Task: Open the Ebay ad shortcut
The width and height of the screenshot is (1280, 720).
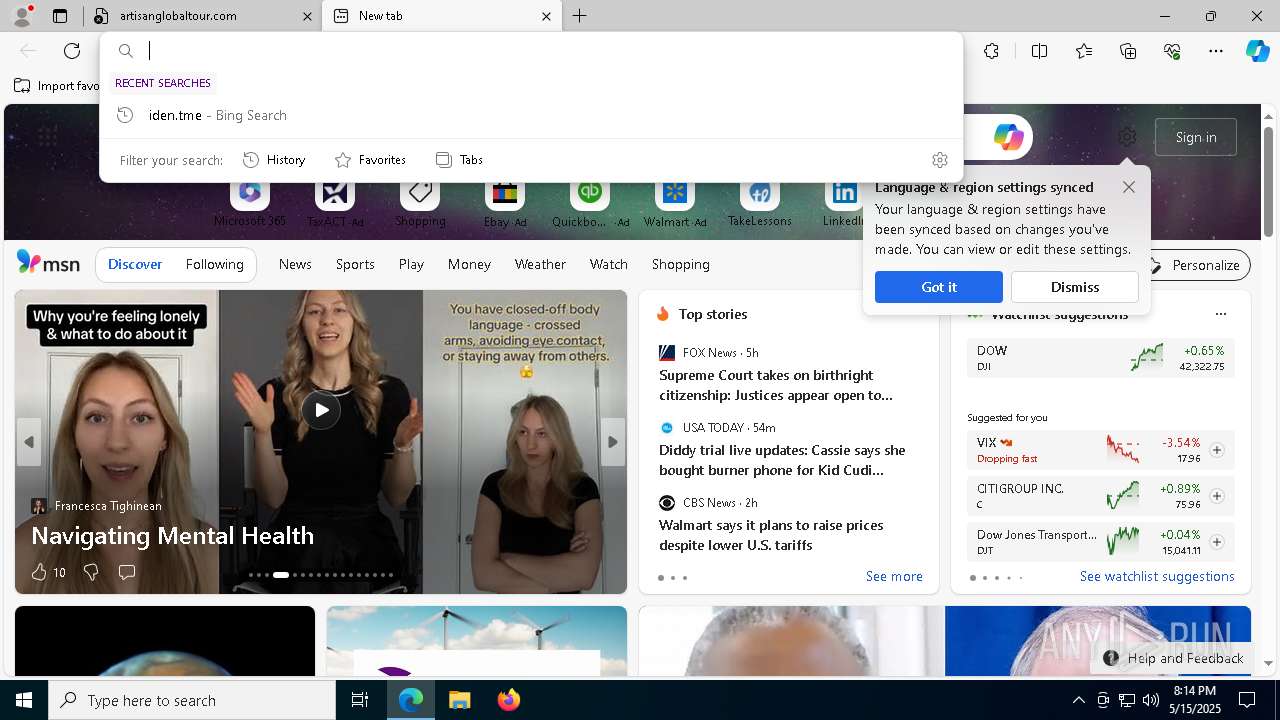Action: (505, 203)
